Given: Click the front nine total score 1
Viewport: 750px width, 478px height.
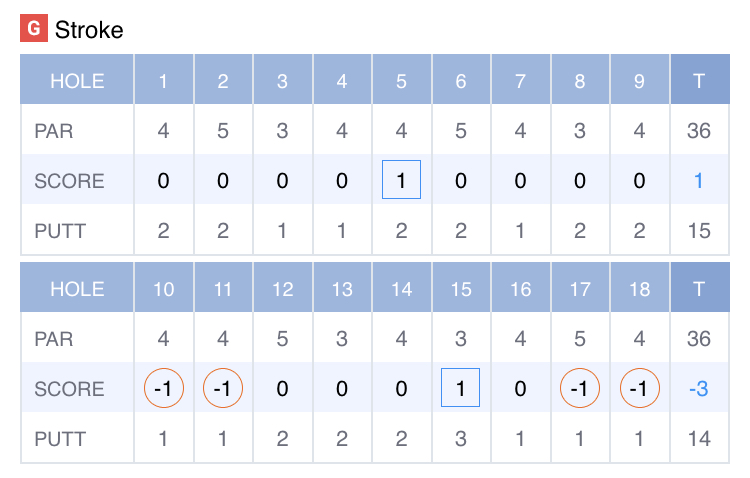Looking at the screenshot, I should click(699, 180).
